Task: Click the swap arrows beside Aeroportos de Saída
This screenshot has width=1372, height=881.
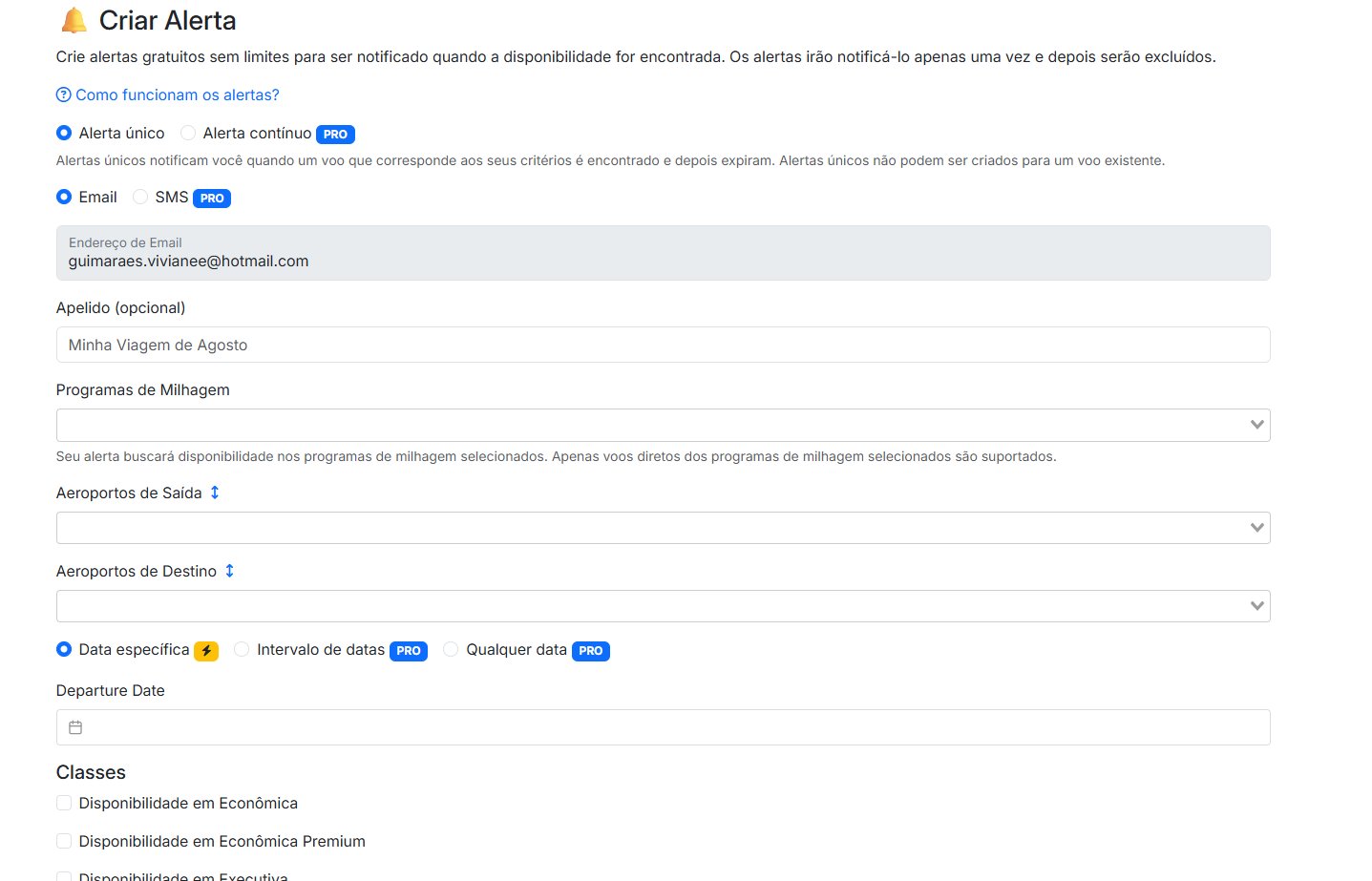Action: coord(215,493)
